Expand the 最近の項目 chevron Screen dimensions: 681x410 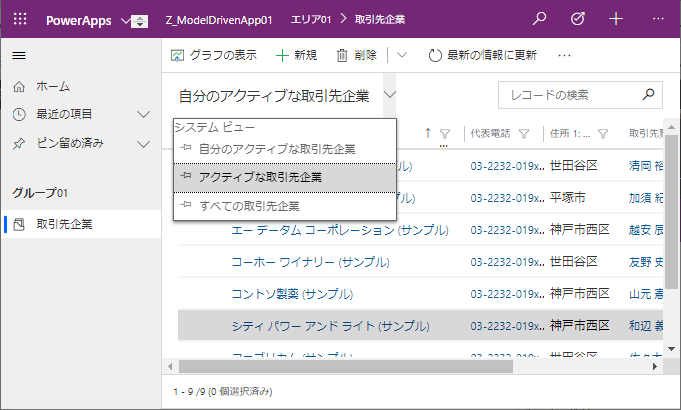point(143,115)
